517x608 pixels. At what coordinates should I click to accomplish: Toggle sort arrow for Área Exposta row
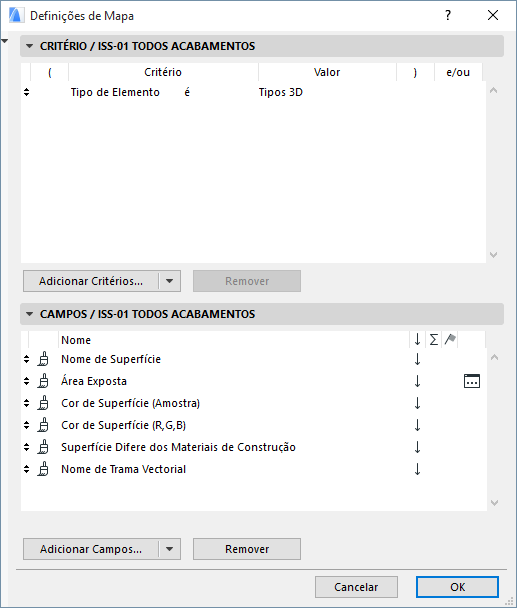tap(417, 381)
